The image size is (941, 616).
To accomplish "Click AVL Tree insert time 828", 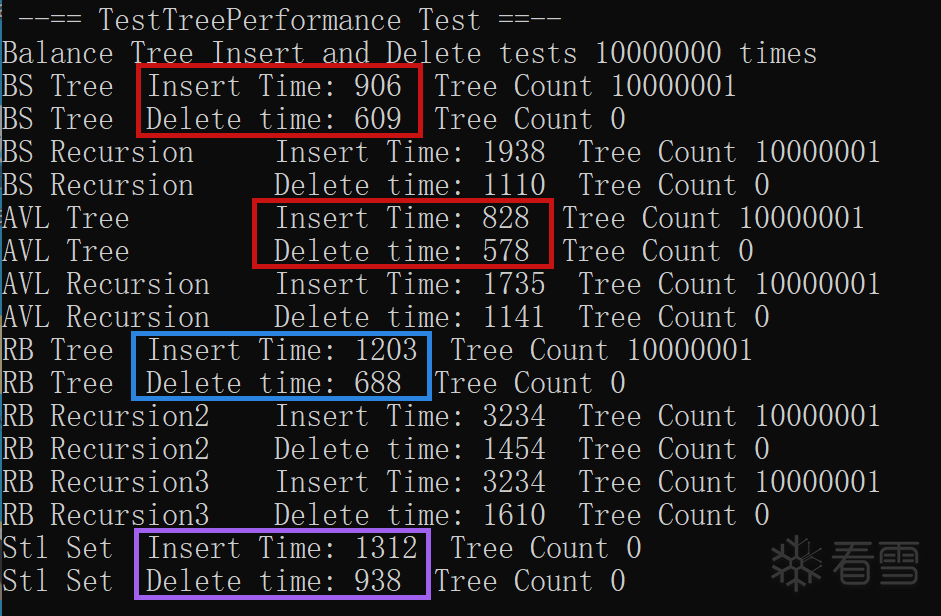I will pos(506,218).
